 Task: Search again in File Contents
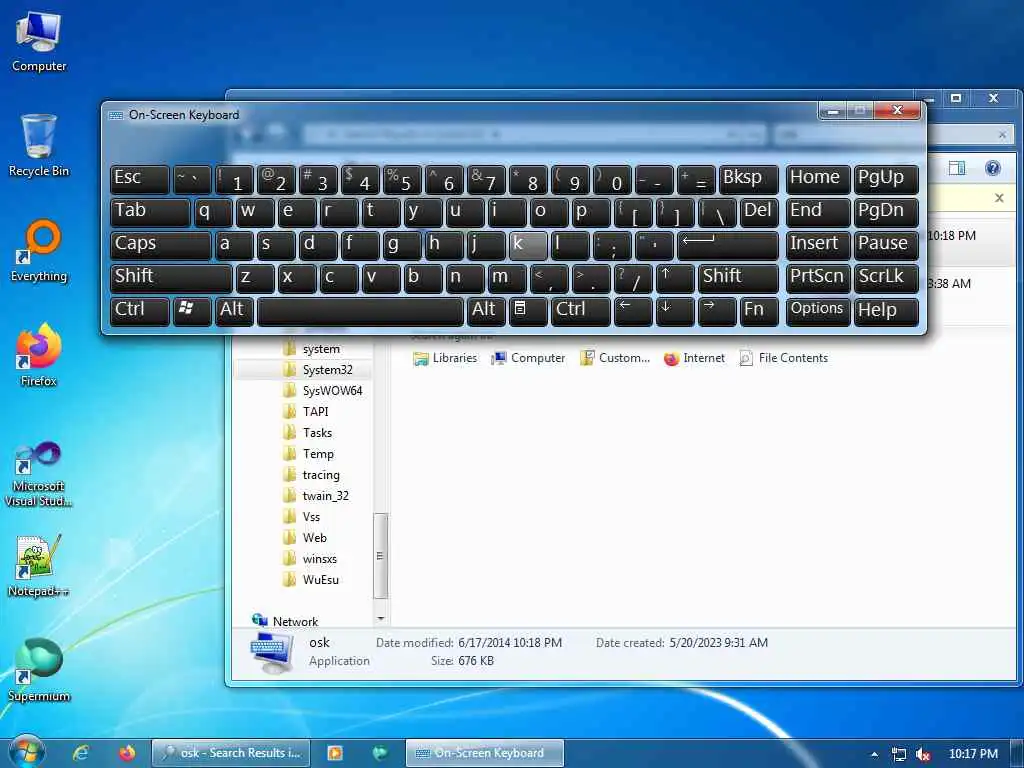tap(783, 358)
